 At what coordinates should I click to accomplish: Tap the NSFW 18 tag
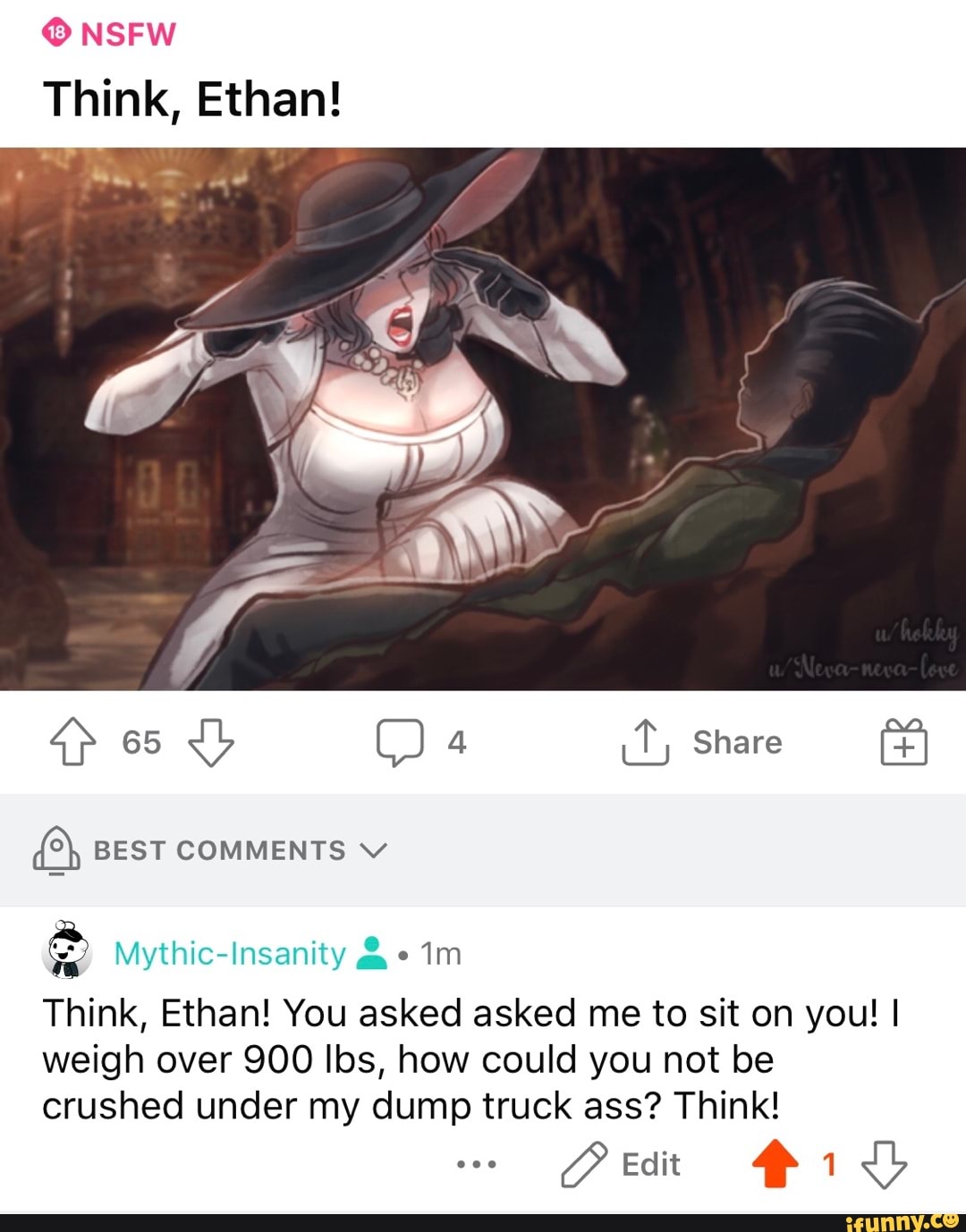[110, 34]
